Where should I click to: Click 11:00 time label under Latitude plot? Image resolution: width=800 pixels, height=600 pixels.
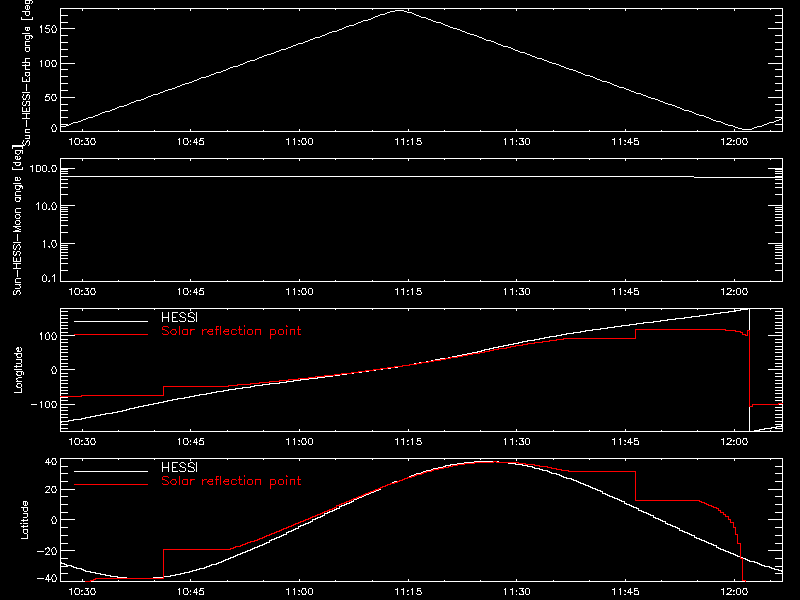click(x=299, y=592)
